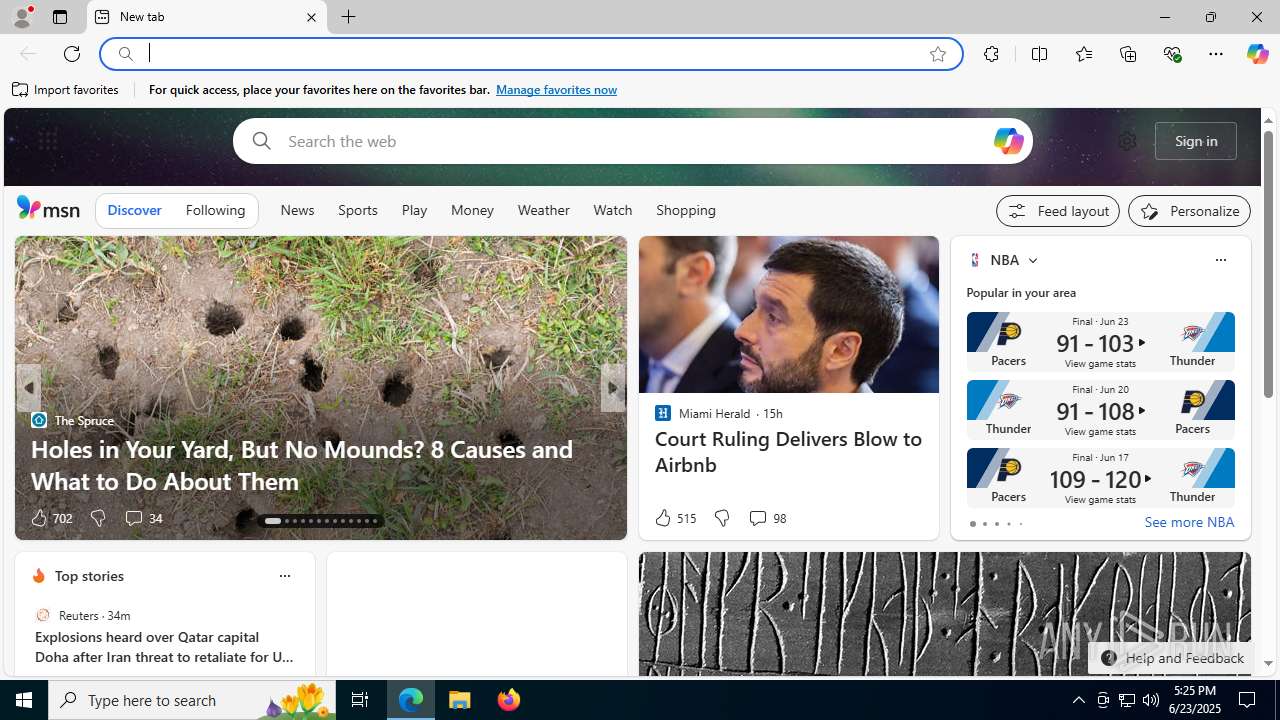Open Task View on the taskbar
1280x720 pixels.
(x=360, y=700)
